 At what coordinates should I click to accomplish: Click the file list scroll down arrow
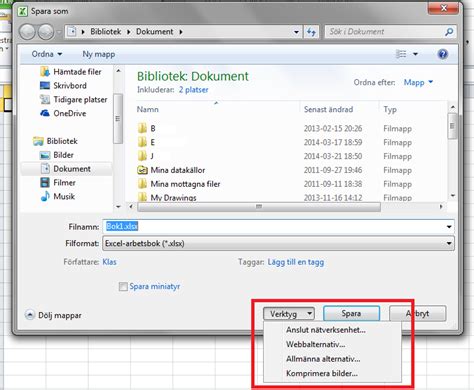click(452, 196)
